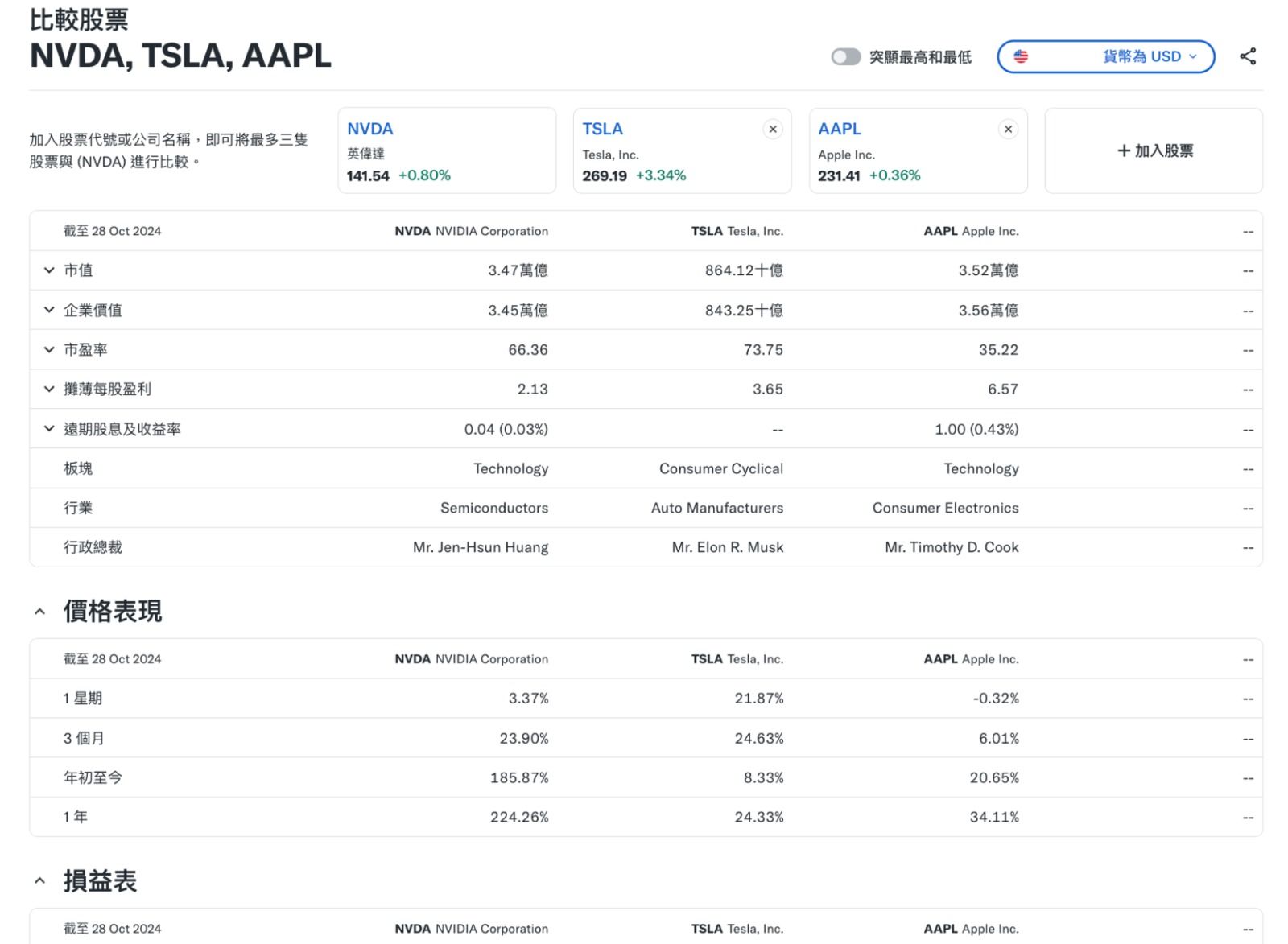Click Auto Manufacturers industry cell
Image resolution: width=1288 pixels, height=944 pixels.
pos(717,508)
